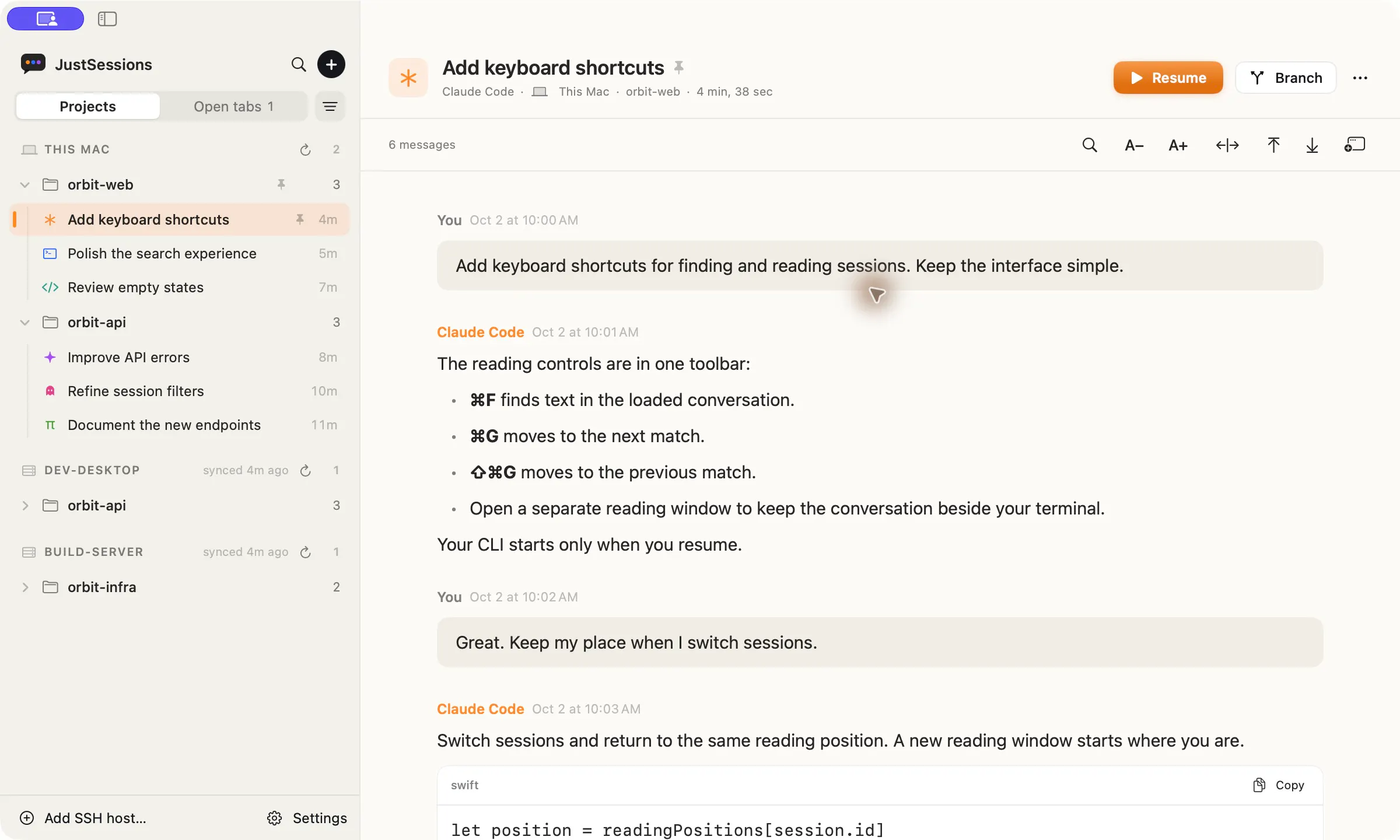Select the Refine session filters session

click(x=180, y=391)
